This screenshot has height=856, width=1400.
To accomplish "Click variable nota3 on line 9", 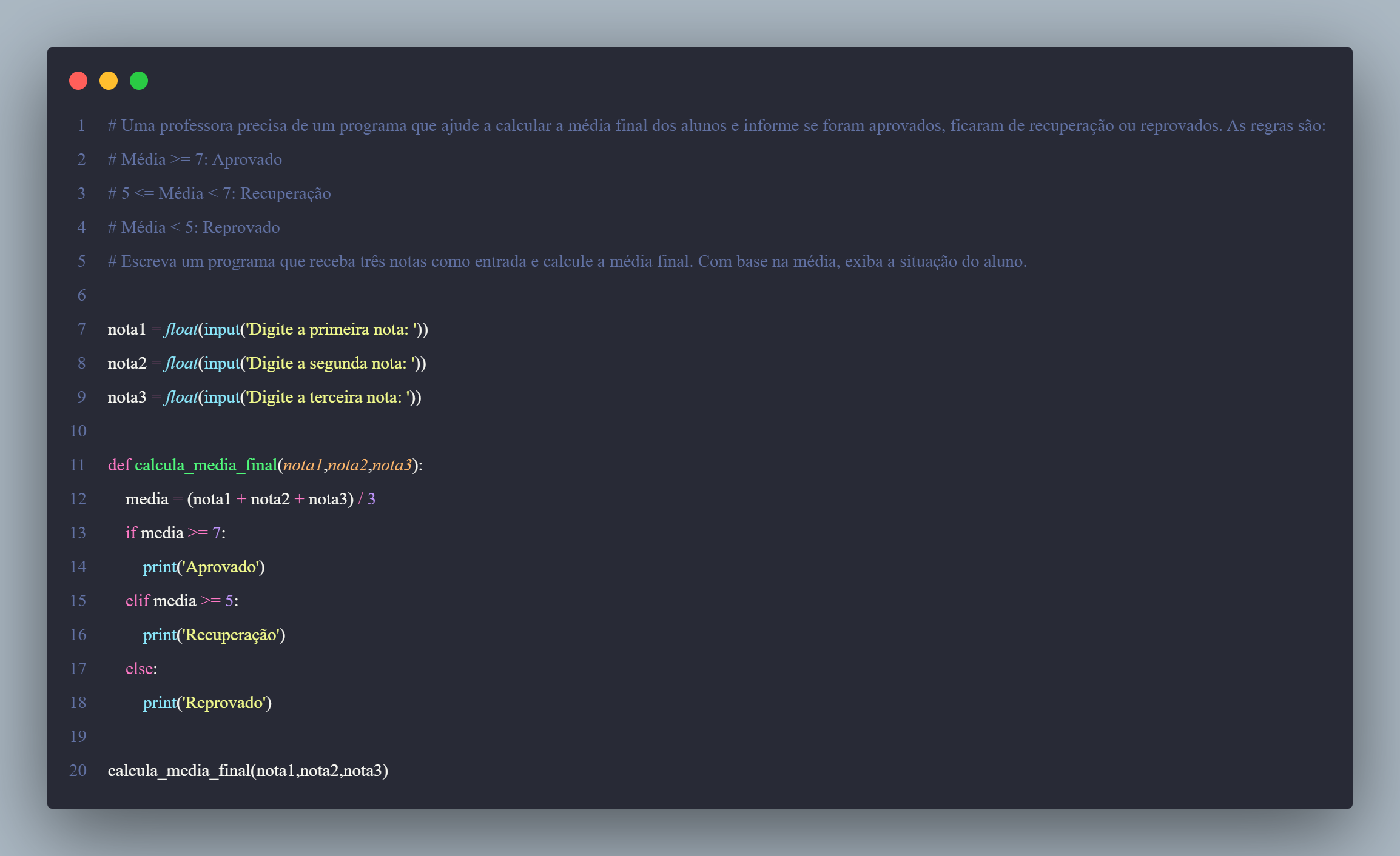I will pos(127,397).
